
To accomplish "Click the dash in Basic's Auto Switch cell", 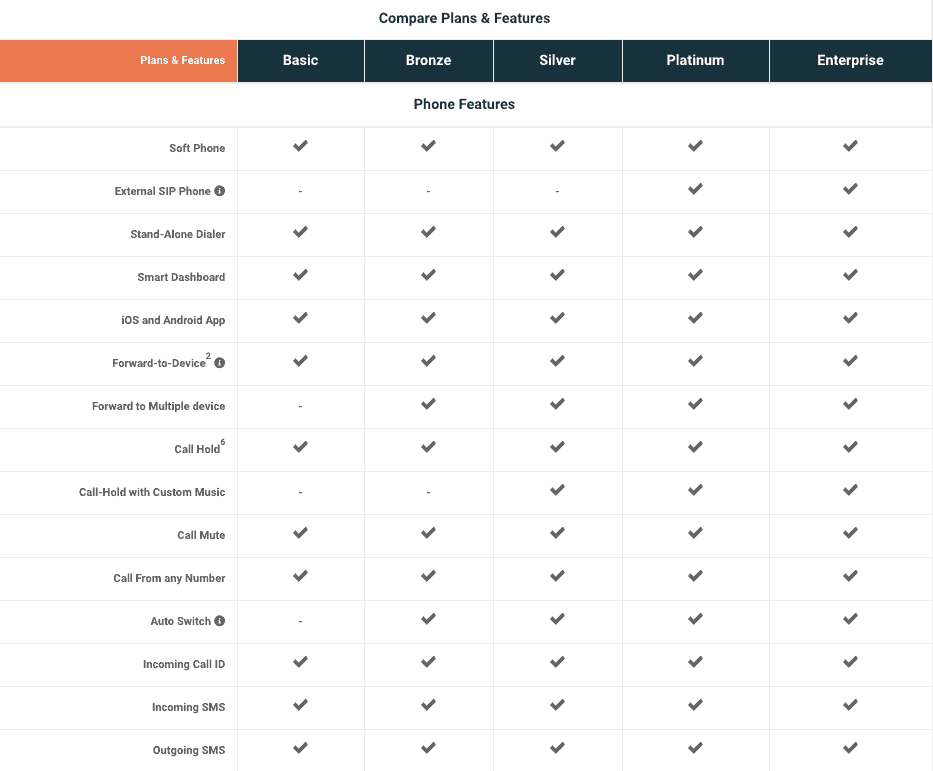I will click(300, 620).
